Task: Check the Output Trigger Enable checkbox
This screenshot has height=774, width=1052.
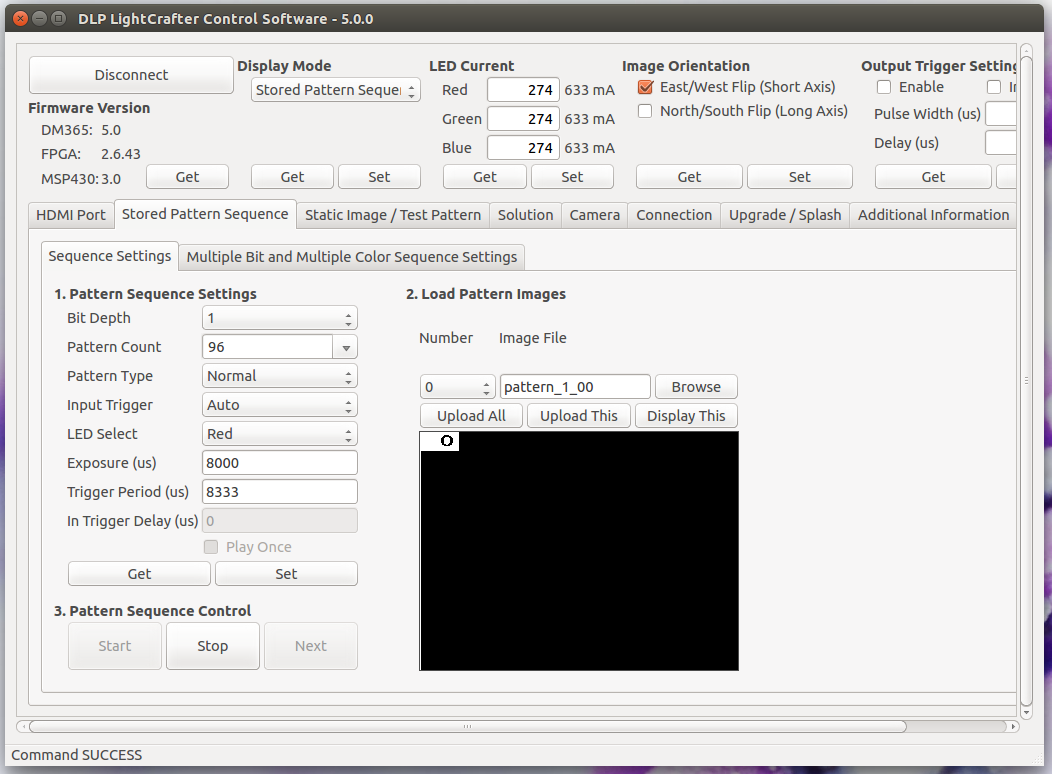Action: pyautogui.click(x=884, y=87)
